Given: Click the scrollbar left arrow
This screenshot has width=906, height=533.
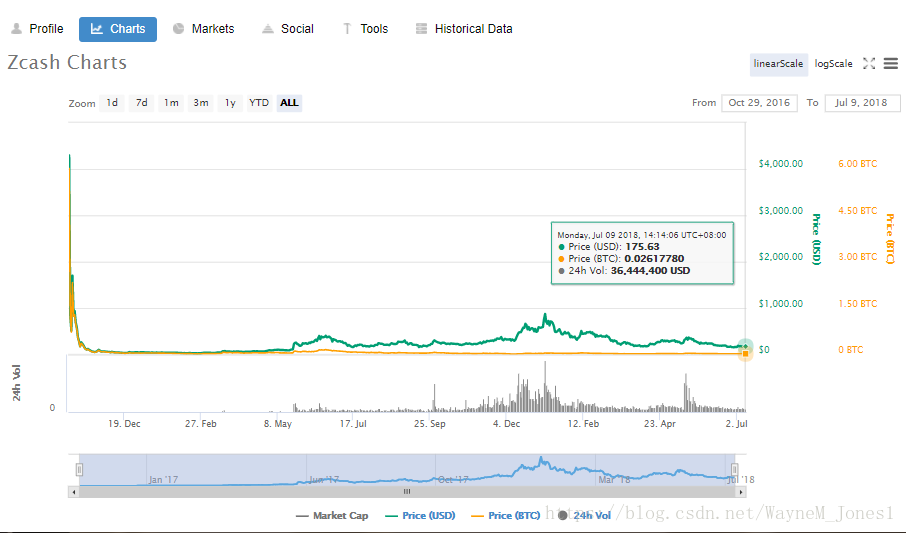Looking at the screenshot, I should pos(73,492).
